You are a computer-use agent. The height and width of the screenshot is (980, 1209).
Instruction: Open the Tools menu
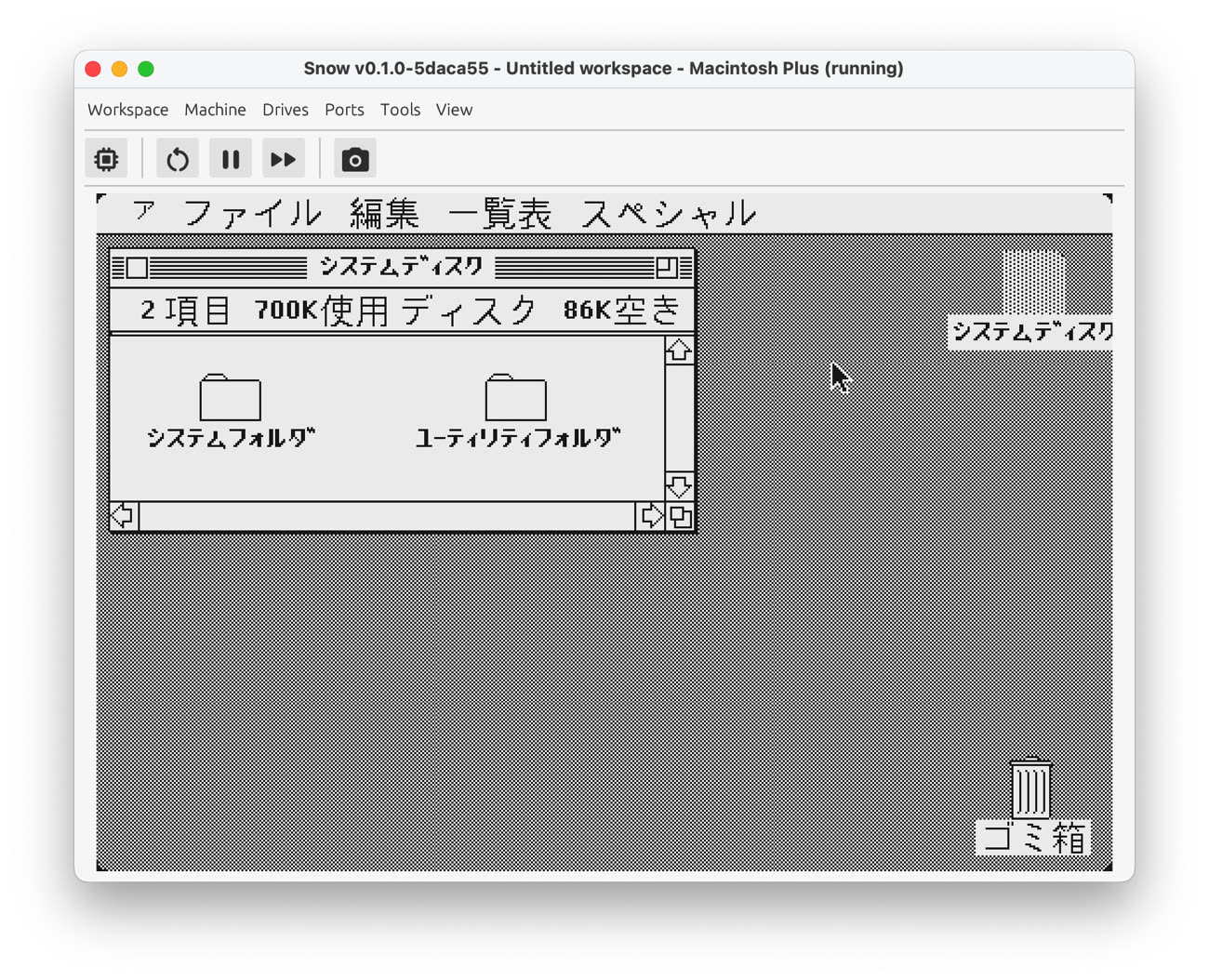point(400,110)
